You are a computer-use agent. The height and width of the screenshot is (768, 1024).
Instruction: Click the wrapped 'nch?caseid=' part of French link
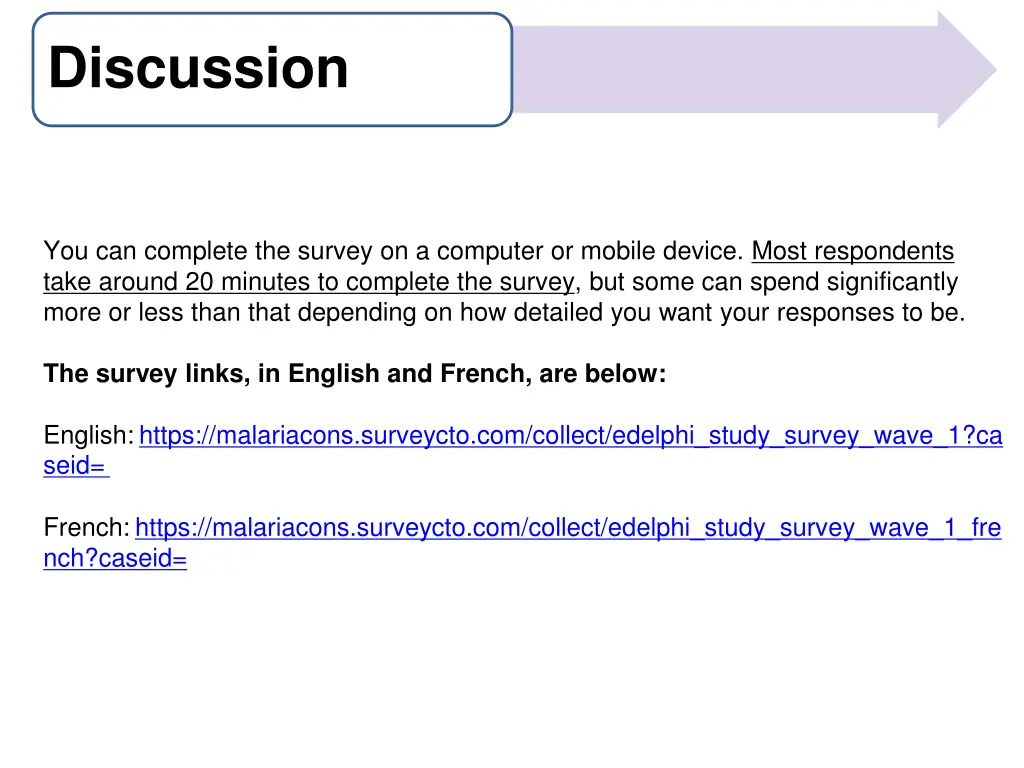tap(115, 558)
